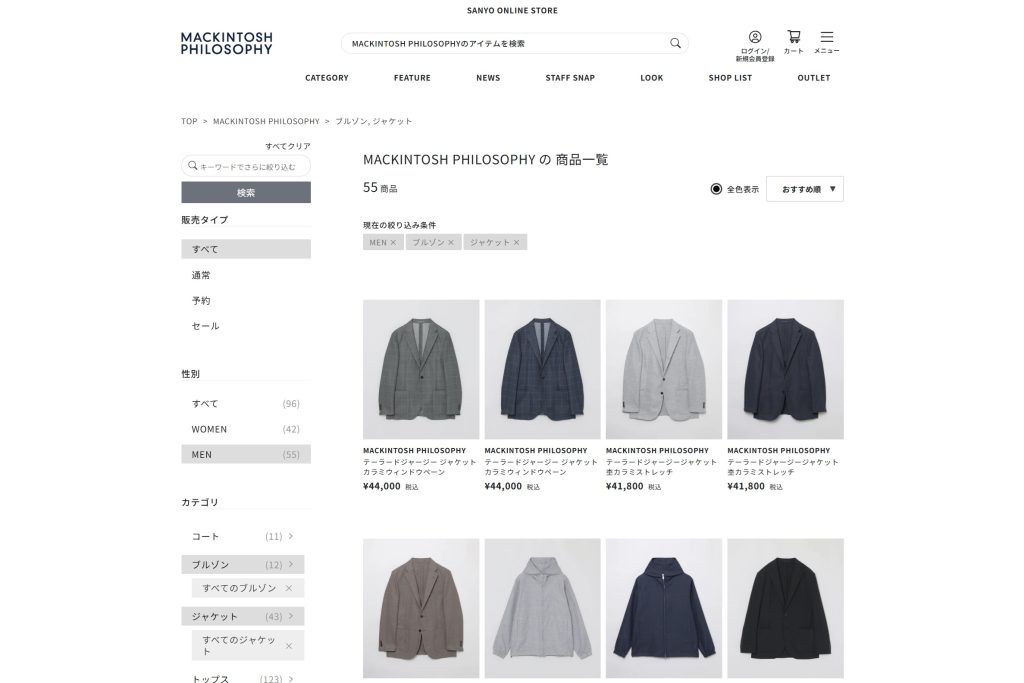Viewport: 1024px width, 683px height.
Task: Open the おすすめ順 sort dropdown
Action: pyautogui.click(x=805, y=189)
